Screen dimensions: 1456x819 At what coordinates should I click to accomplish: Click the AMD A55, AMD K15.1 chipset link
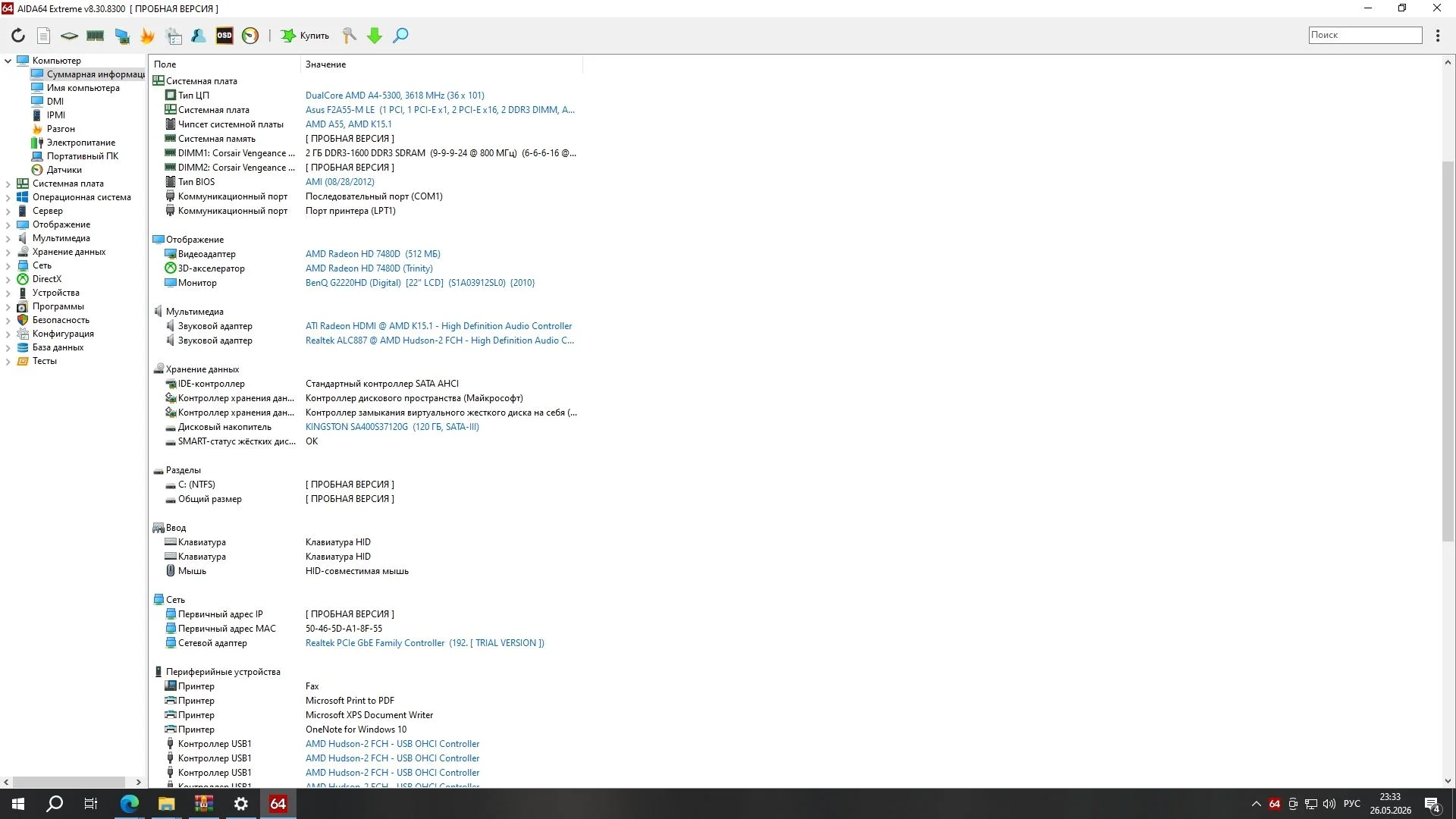click(x=349, y=124)
